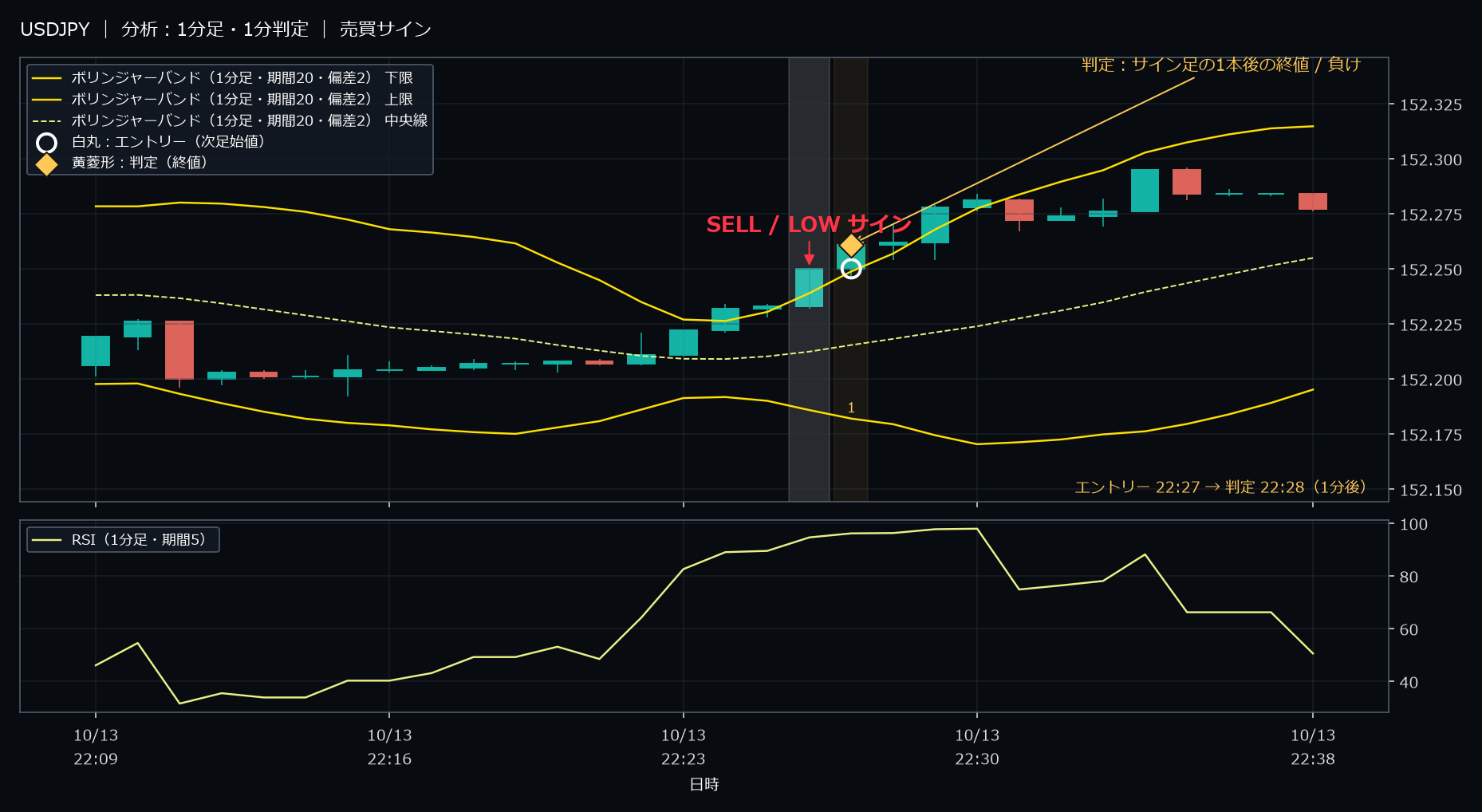Click the time label 10/13 22:16

pyautogui.click(x=389, y=747)
